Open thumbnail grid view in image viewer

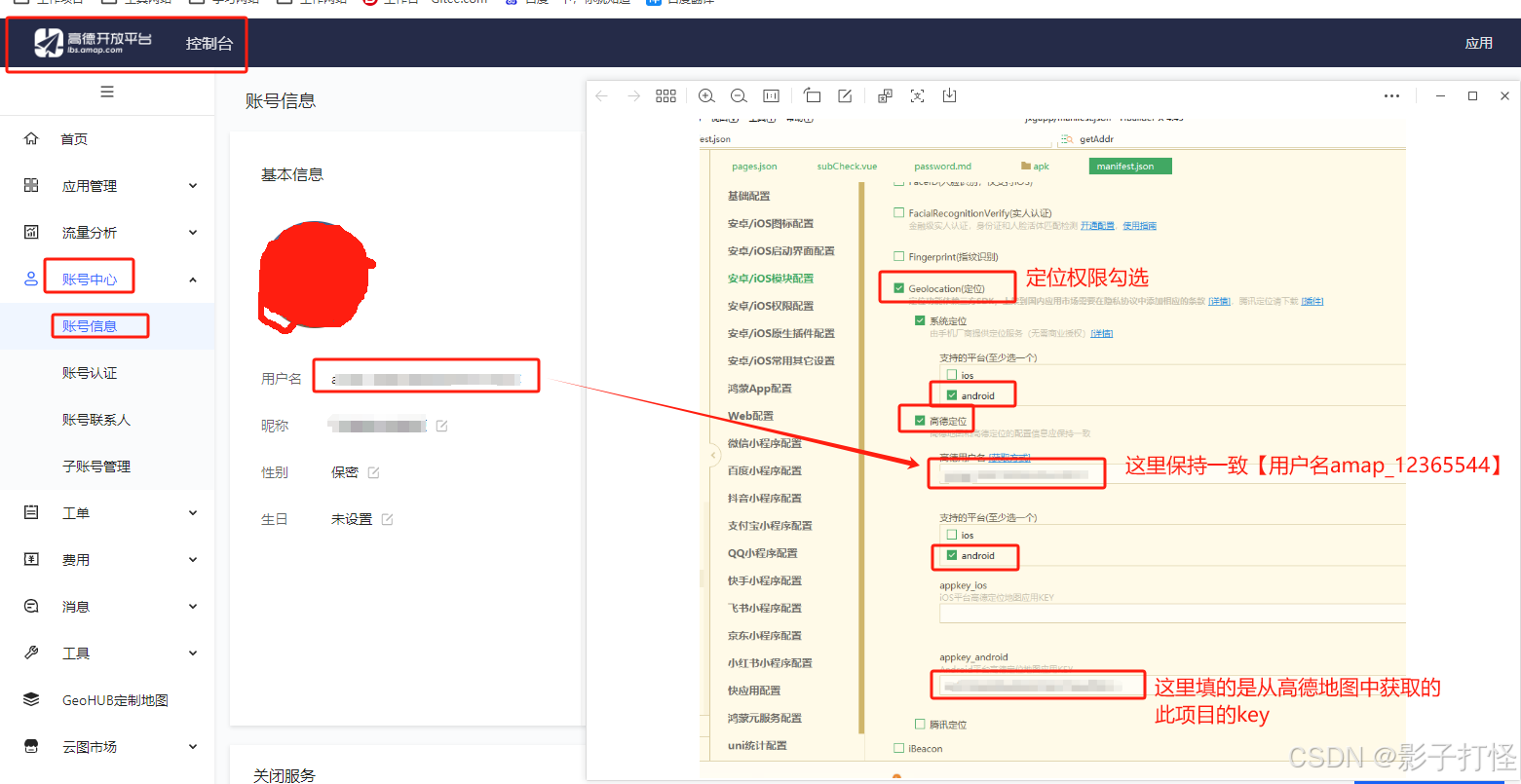pos(665,95)
